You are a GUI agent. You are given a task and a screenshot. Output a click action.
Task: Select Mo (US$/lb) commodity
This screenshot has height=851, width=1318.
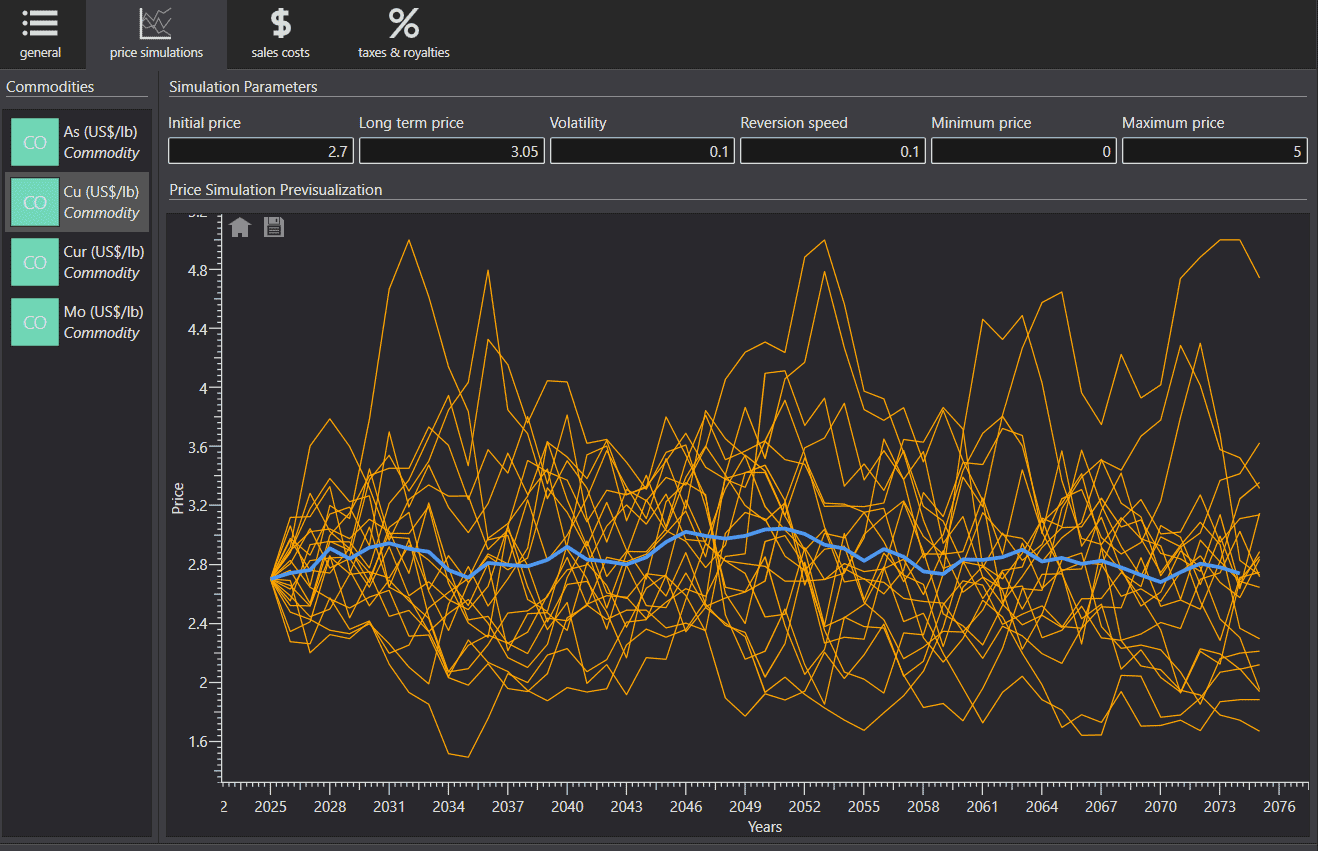(x=78, y=322)
